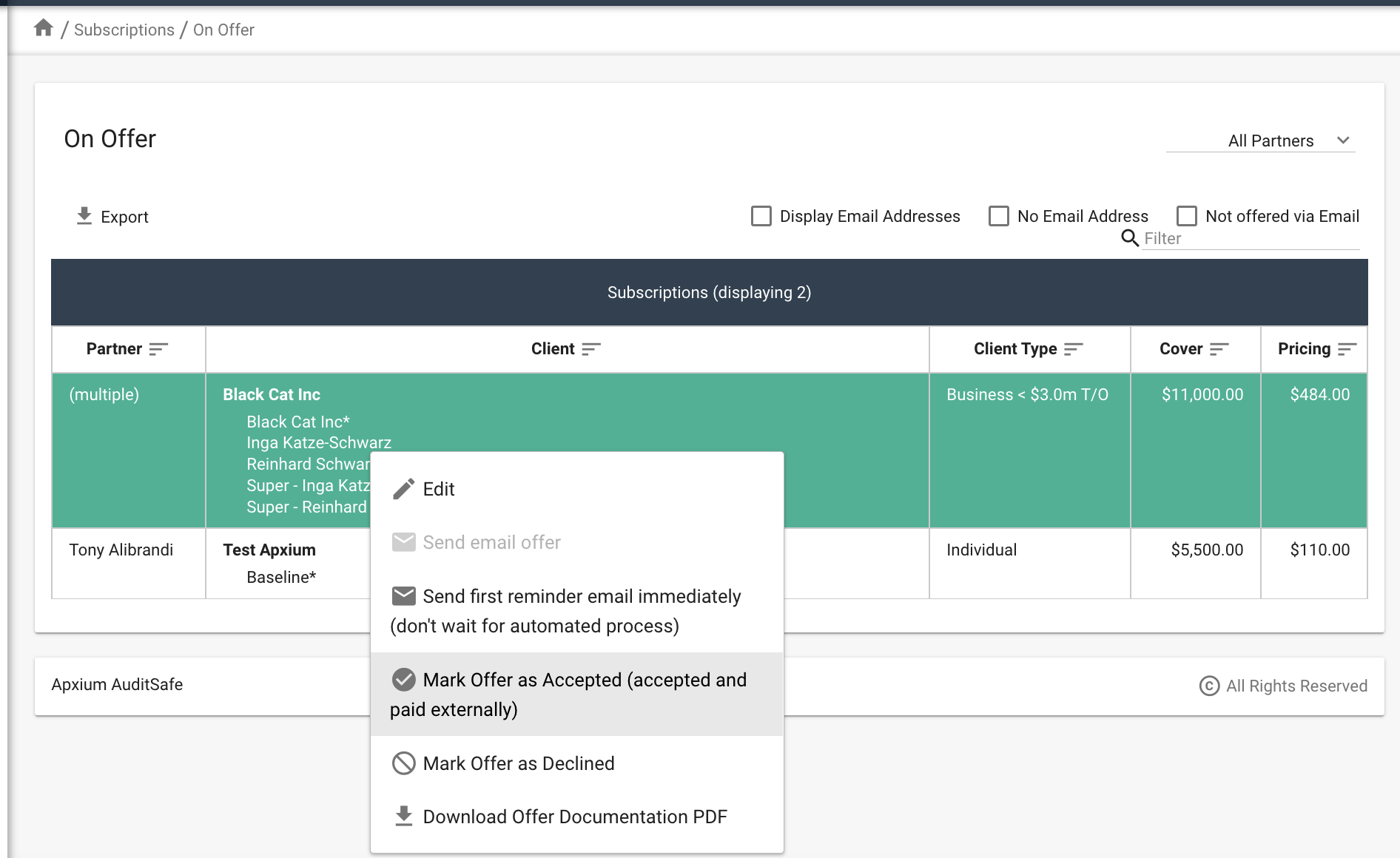Sort by Partner column icon
This screenshot has width=1400, height=858.
pos(158,349)
